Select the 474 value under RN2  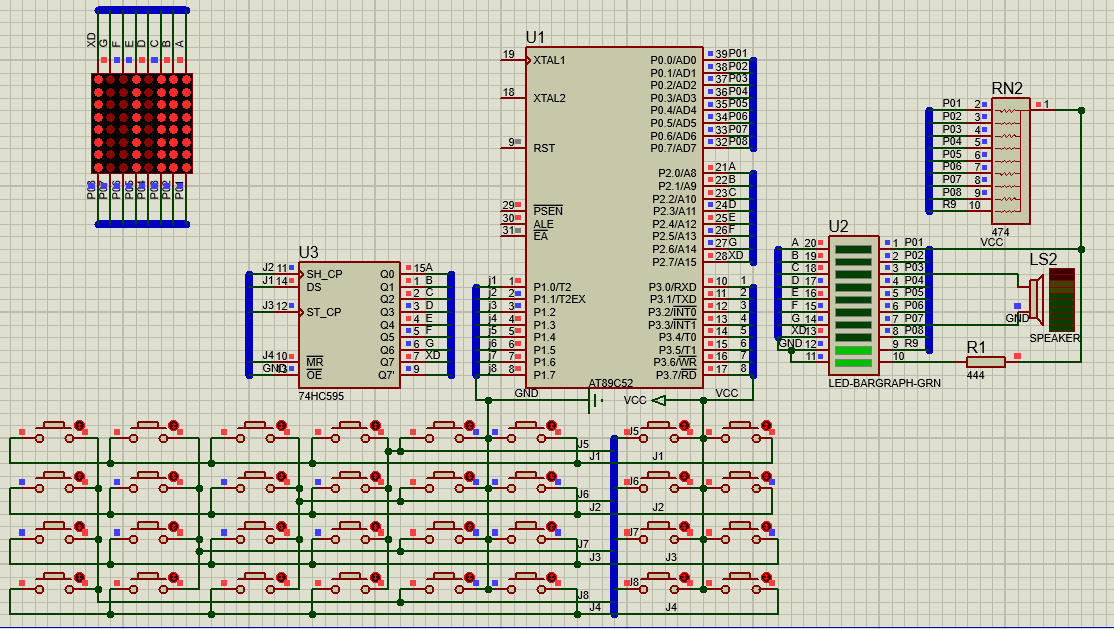pyautogui.click(x=1000, y=232)
